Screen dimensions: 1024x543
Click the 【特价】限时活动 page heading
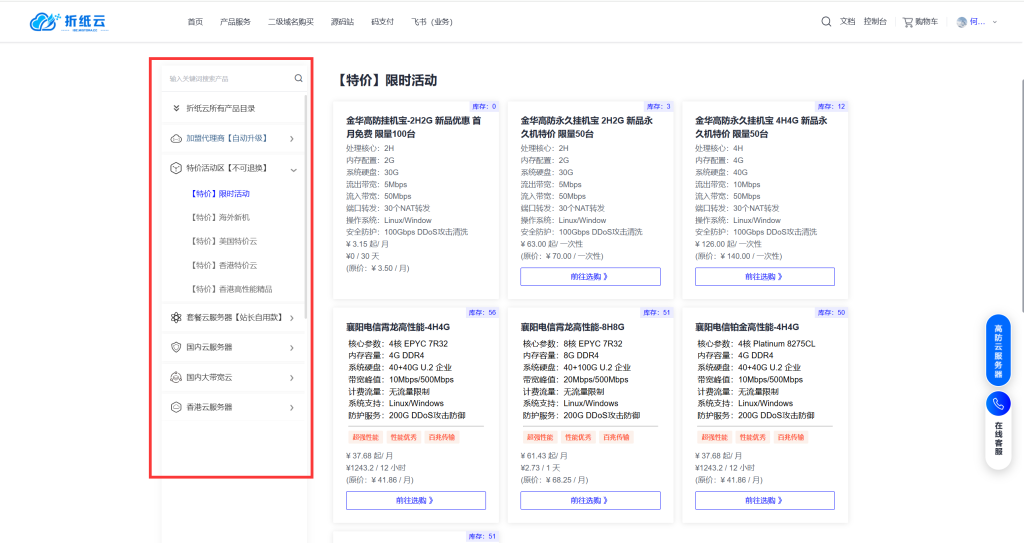click(385, 80)
